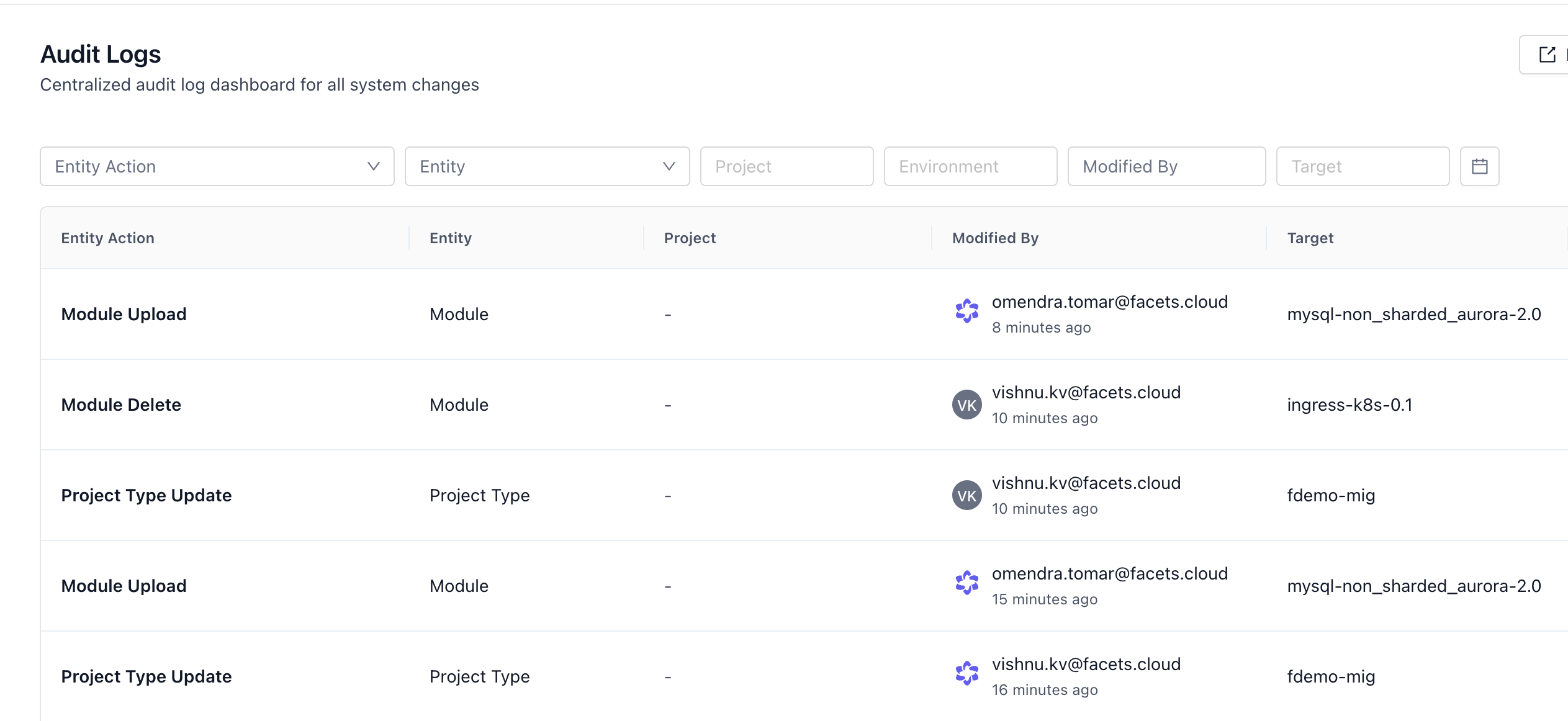Open the calendar date filter

pyautogui.click(x=1479, y=166)
